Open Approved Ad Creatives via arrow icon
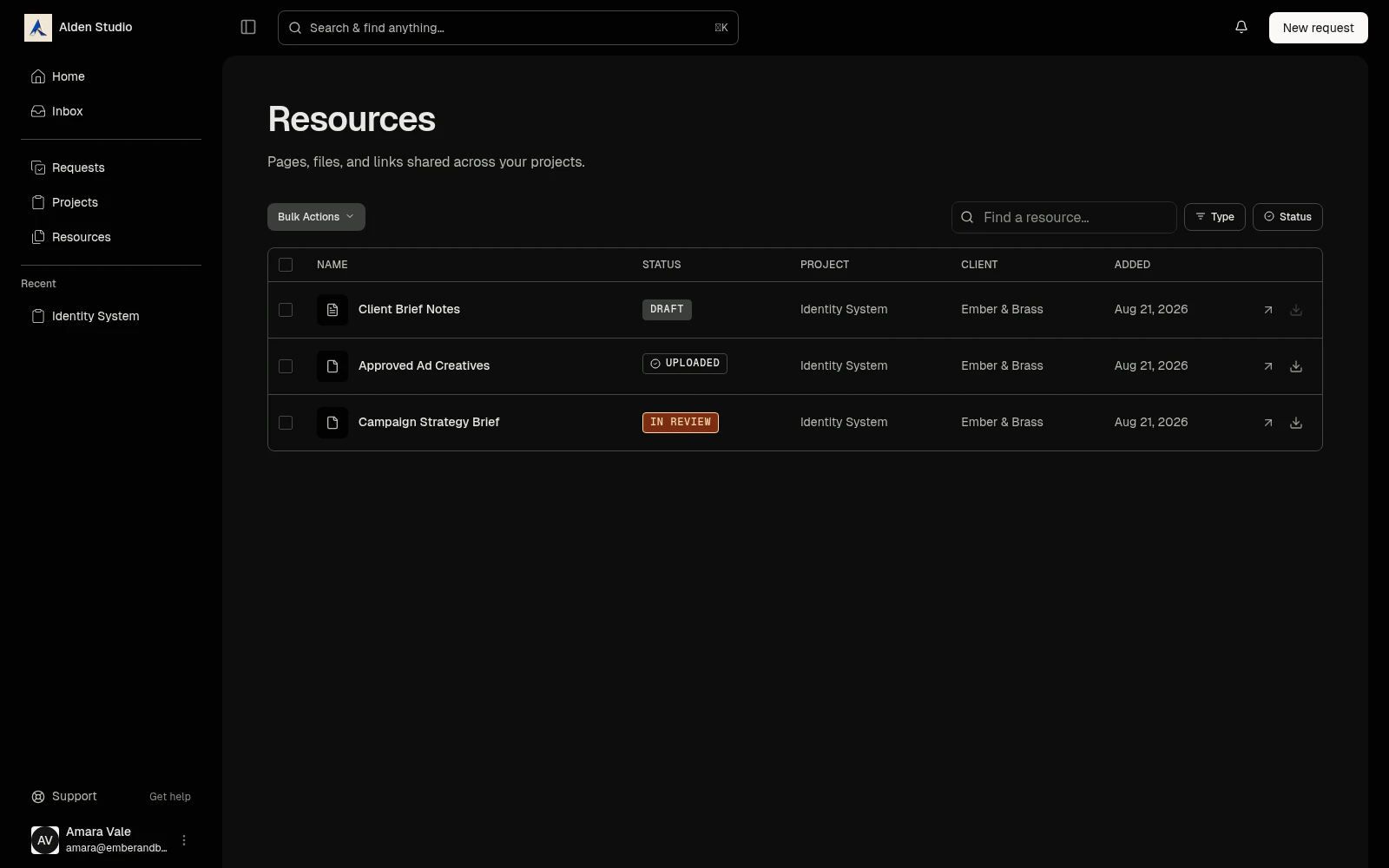The image size is (1389, 868). (1268, 366)
